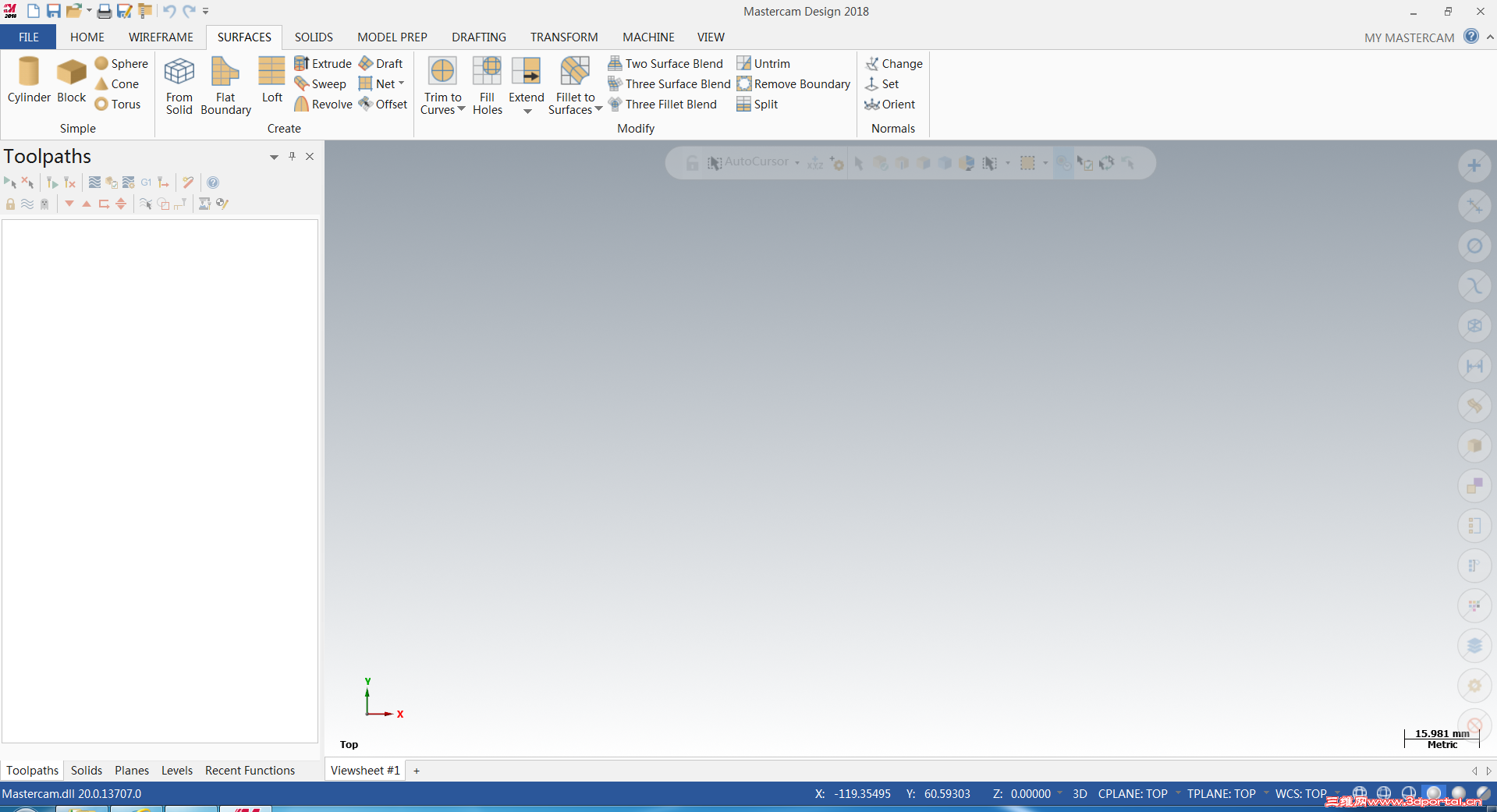Switch to the WIREFRAME ribbon tab
This screenshot has height=812, width=1497.
(161, 37)
